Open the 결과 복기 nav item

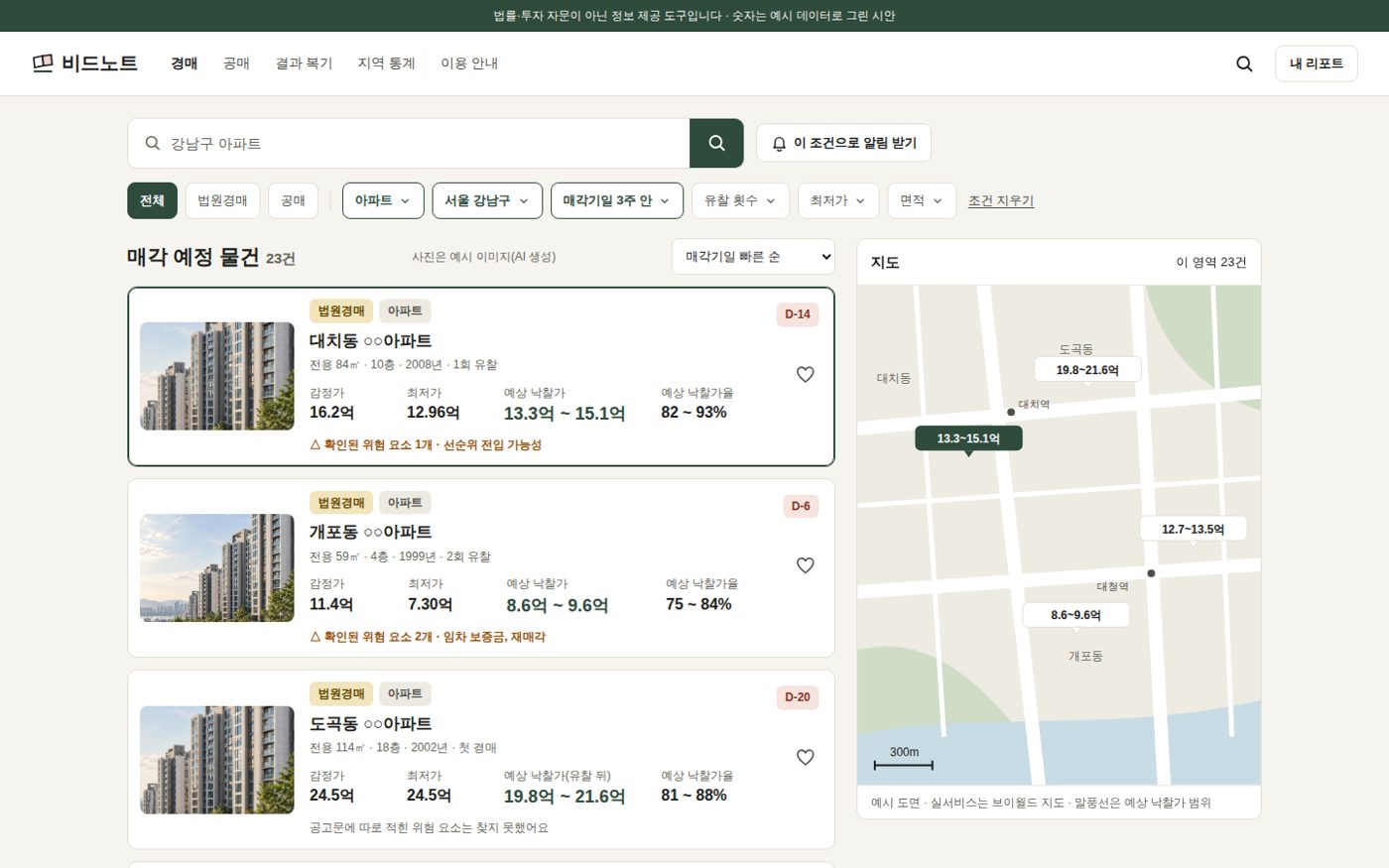(x=304, y=63)
